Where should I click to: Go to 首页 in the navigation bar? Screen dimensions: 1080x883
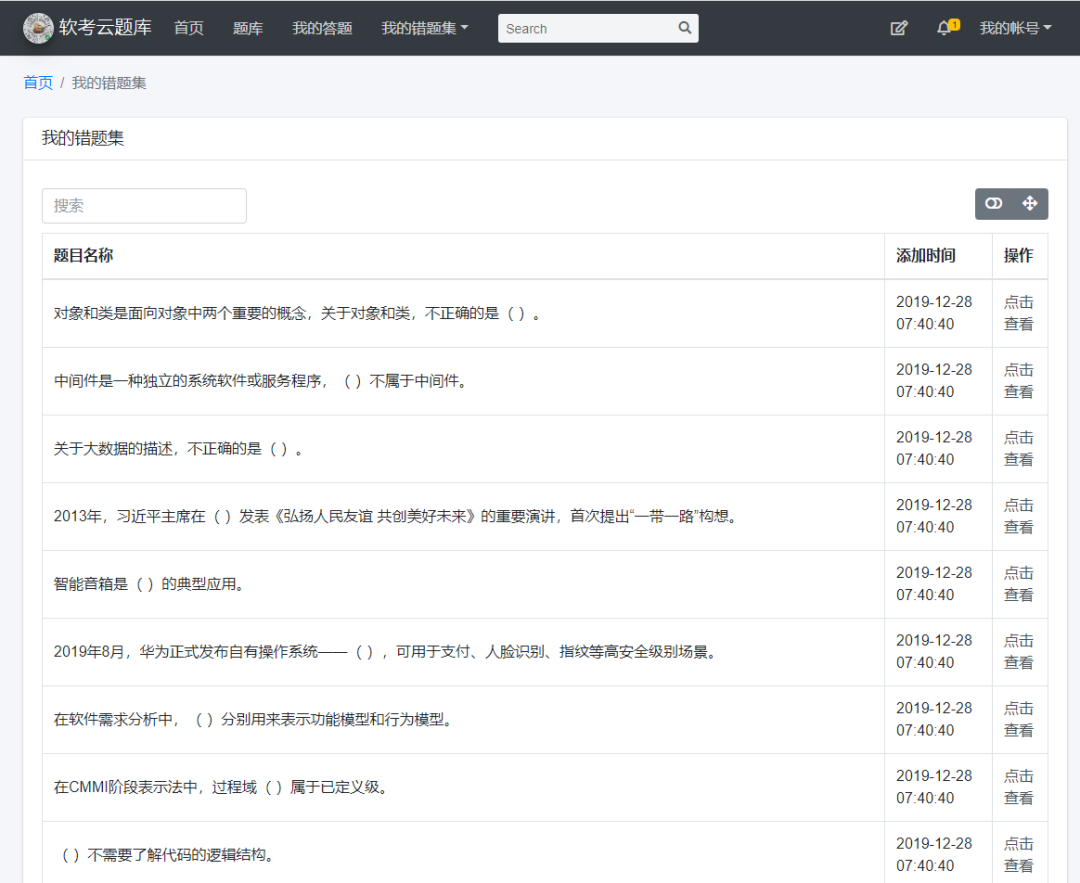click(x=189, y=28)
